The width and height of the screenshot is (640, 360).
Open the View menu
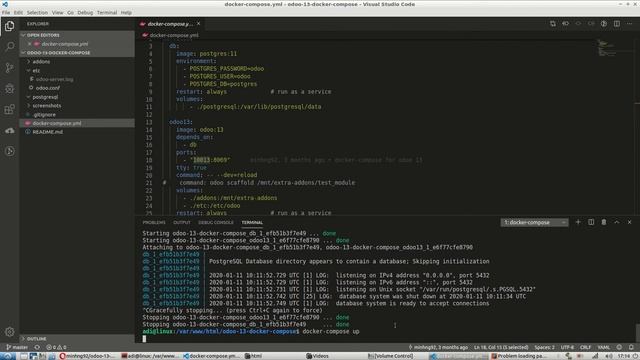58,13
